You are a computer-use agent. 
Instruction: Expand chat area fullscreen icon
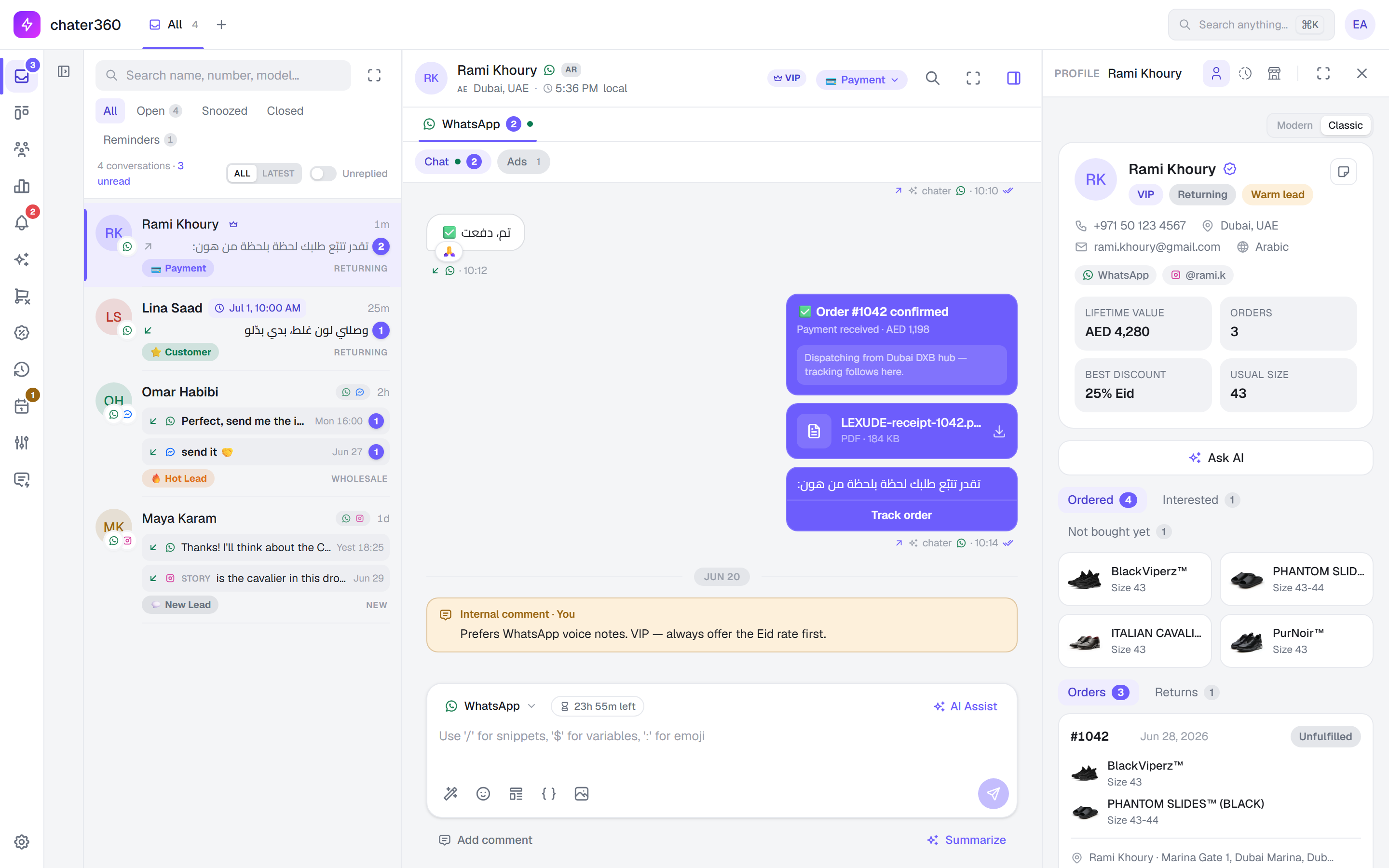click(x=973, y=78)
